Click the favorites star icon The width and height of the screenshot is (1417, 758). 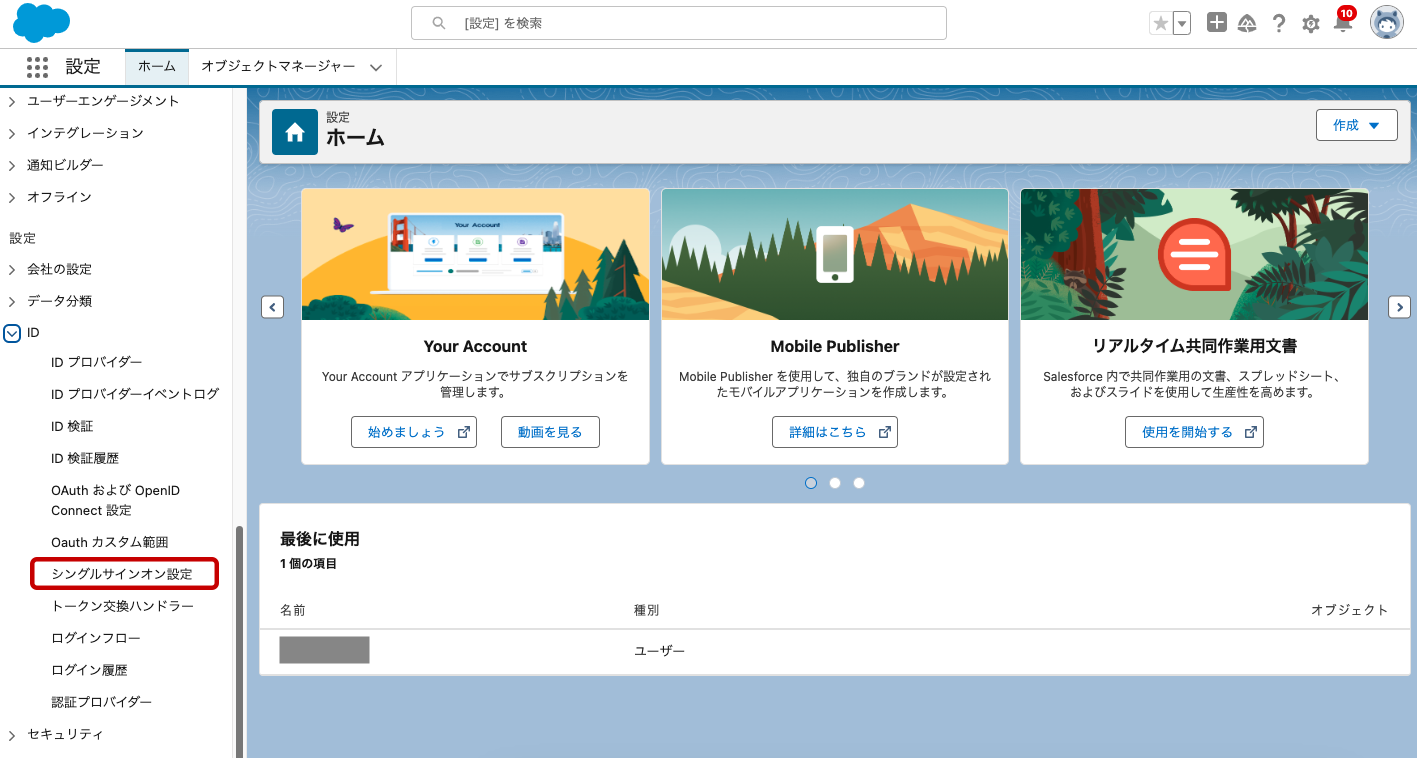(x=1160, y=23)
